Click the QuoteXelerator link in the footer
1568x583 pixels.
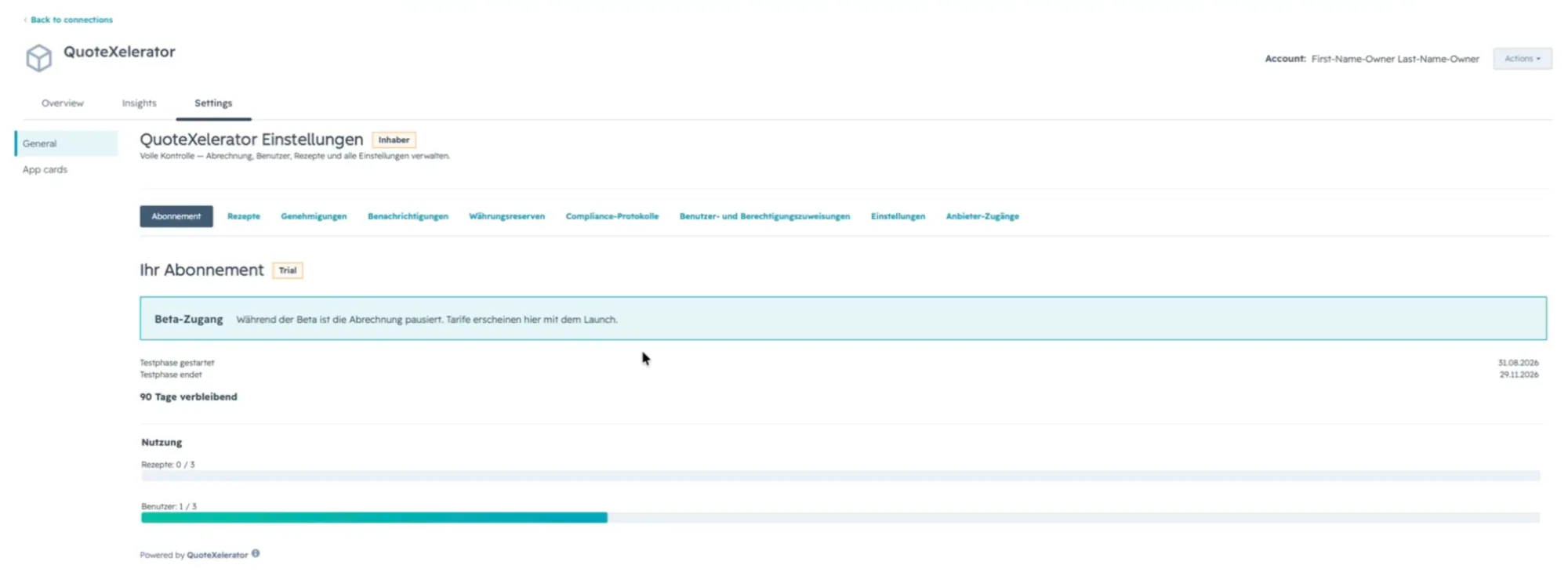click(217, 555)
